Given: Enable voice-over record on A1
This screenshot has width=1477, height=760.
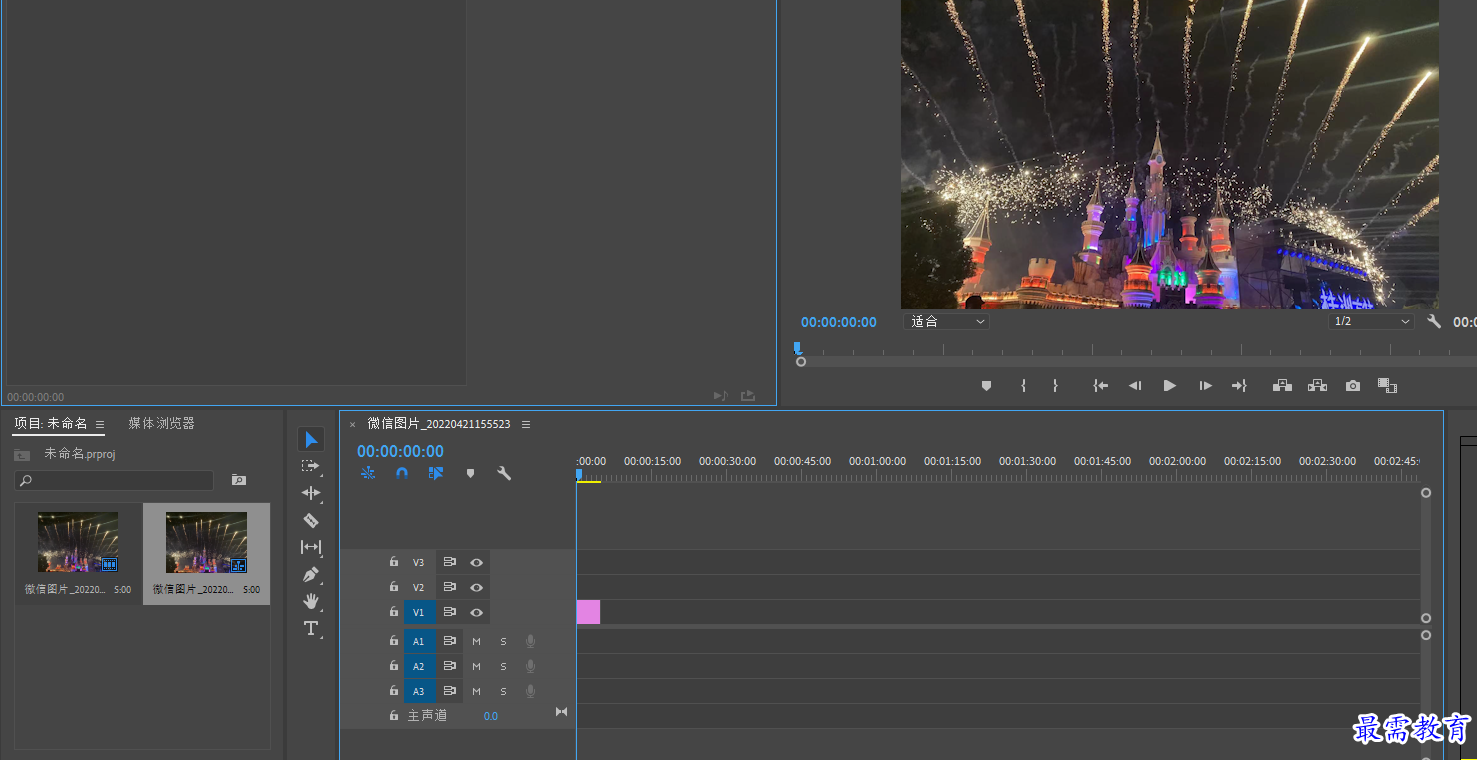Looking at the screenshot, I should click(x=531, y=642).
